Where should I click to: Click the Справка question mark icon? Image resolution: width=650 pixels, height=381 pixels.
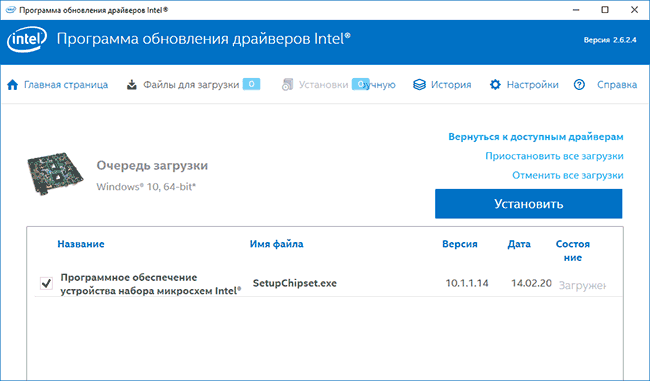tap(579, 85)
